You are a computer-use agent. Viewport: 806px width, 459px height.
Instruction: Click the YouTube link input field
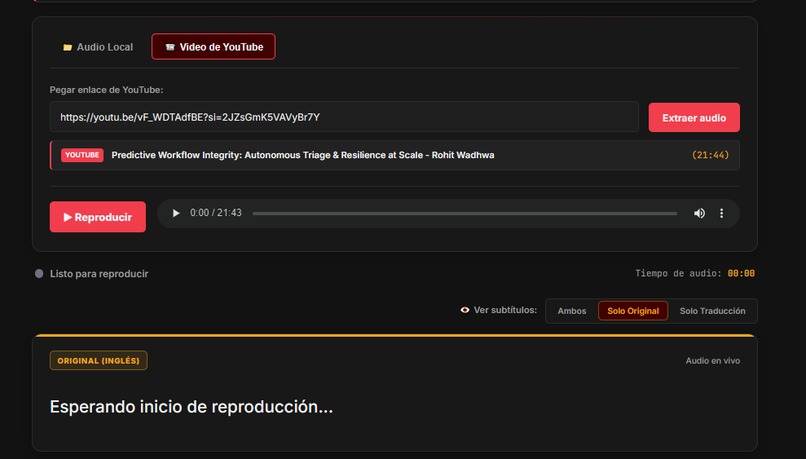(344, 117)
